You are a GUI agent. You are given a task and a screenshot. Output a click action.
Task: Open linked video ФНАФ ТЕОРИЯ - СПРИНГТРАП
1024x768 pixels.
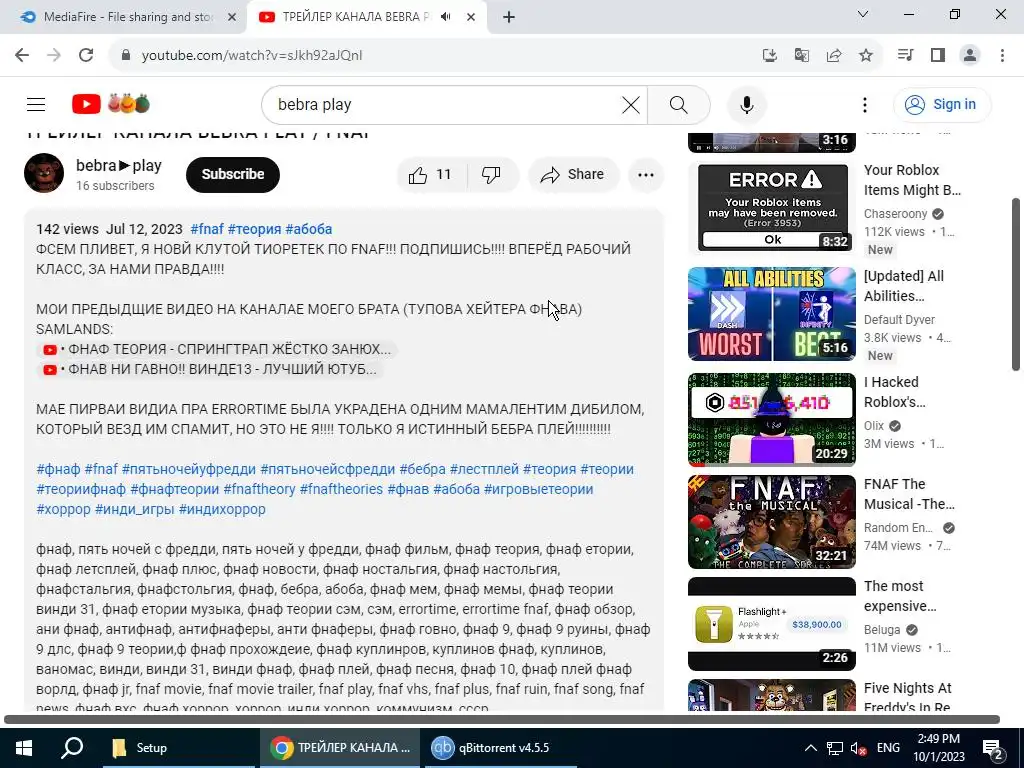point(217,349)
